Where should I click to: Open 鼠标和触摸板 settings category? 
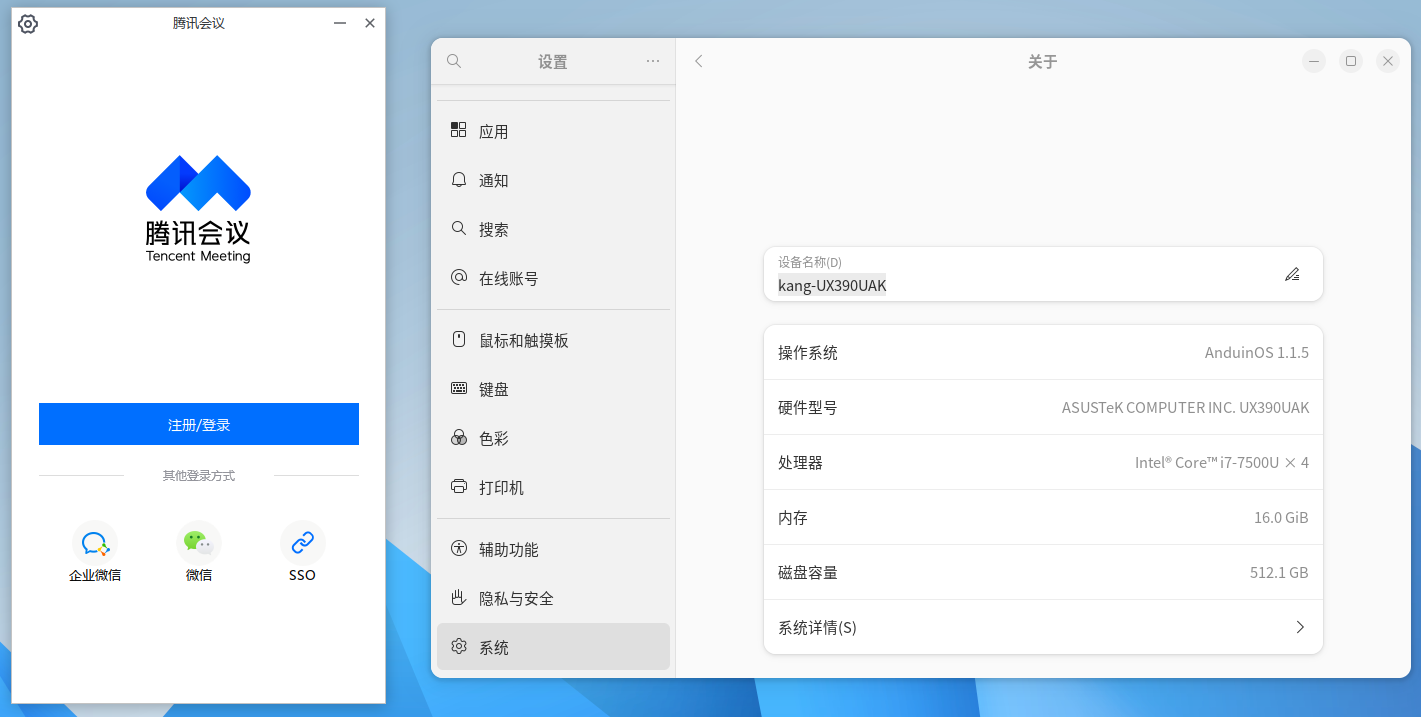click(553, 340)
